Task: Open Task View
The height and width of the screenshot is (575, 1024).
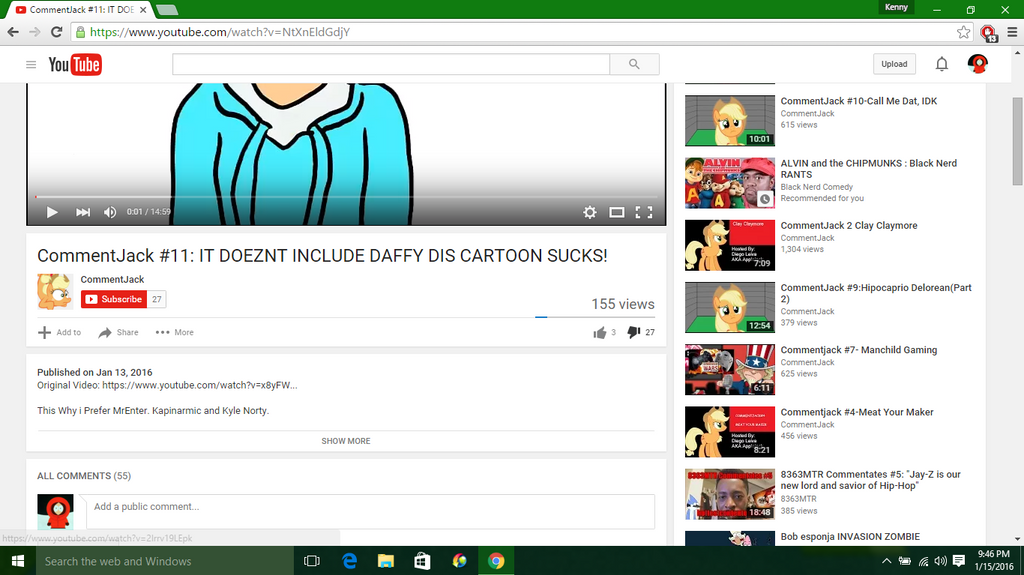Action: tap(312, 561)
